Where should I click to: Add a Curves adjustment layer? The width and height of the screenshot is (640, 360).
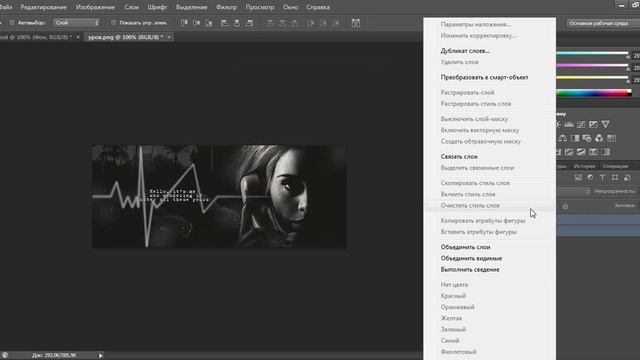click(581, 124)
